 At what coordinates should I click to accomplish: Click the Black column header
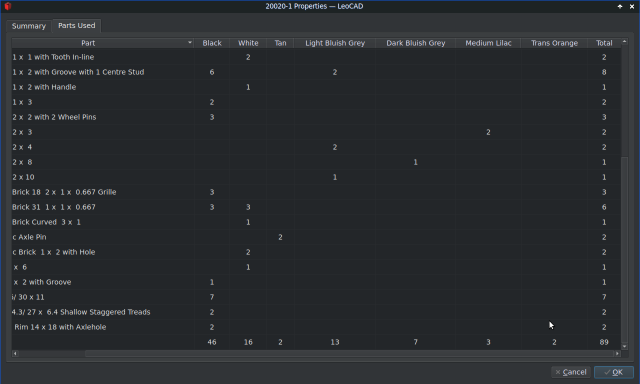(211, 43)
